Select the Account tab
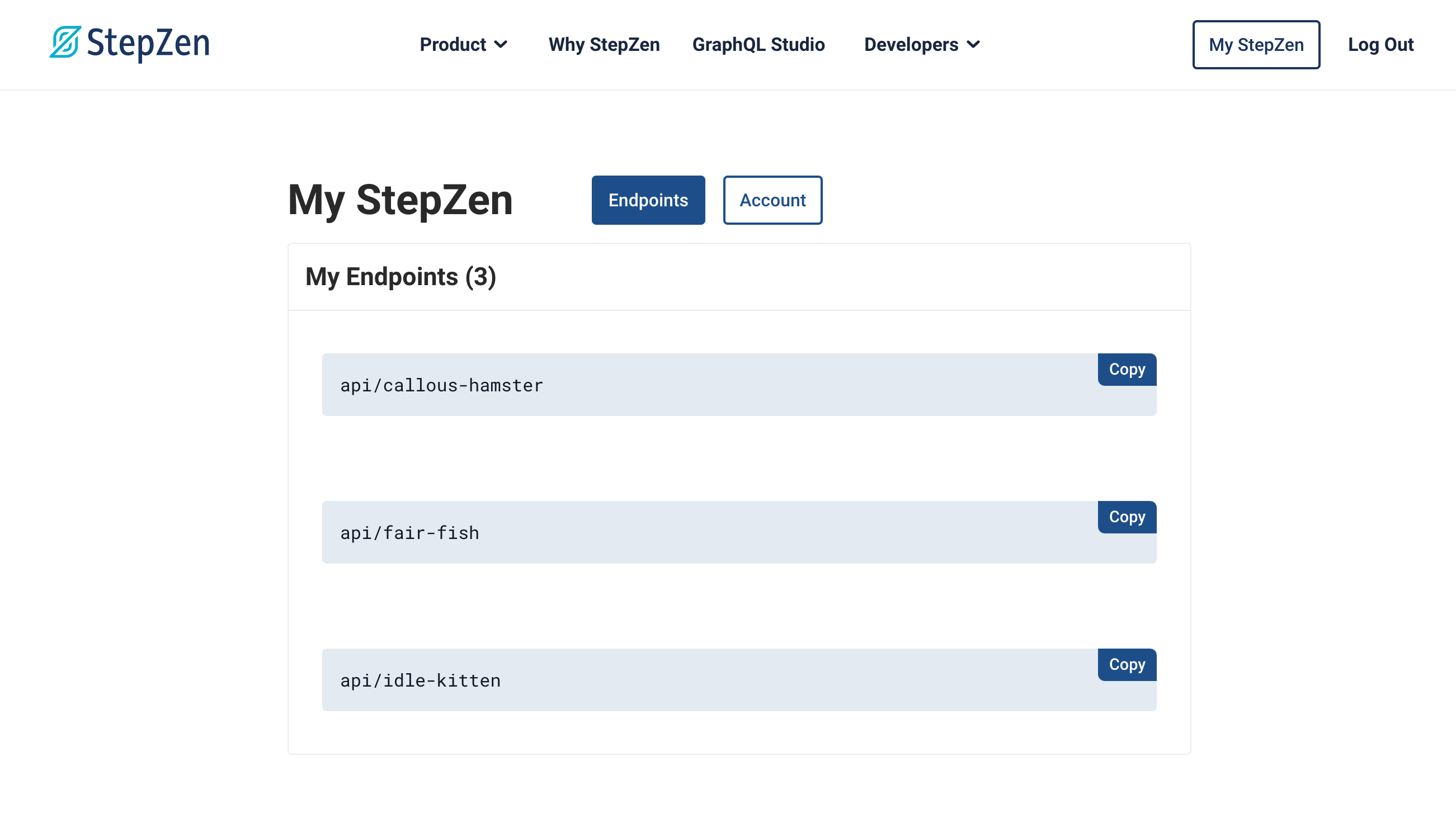The height and width of the screenshot is (818, 1456). click(772, 200)
